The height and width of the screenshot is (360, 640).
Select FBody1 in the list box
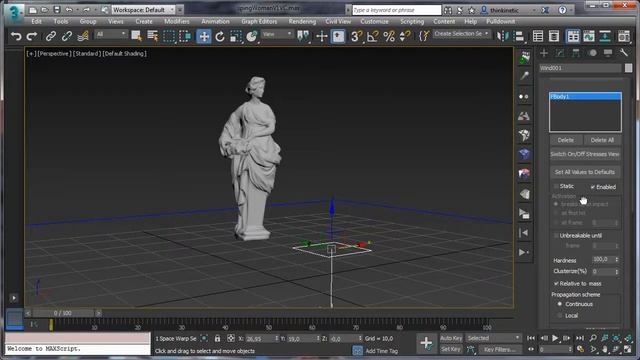[x=585, y=96]
